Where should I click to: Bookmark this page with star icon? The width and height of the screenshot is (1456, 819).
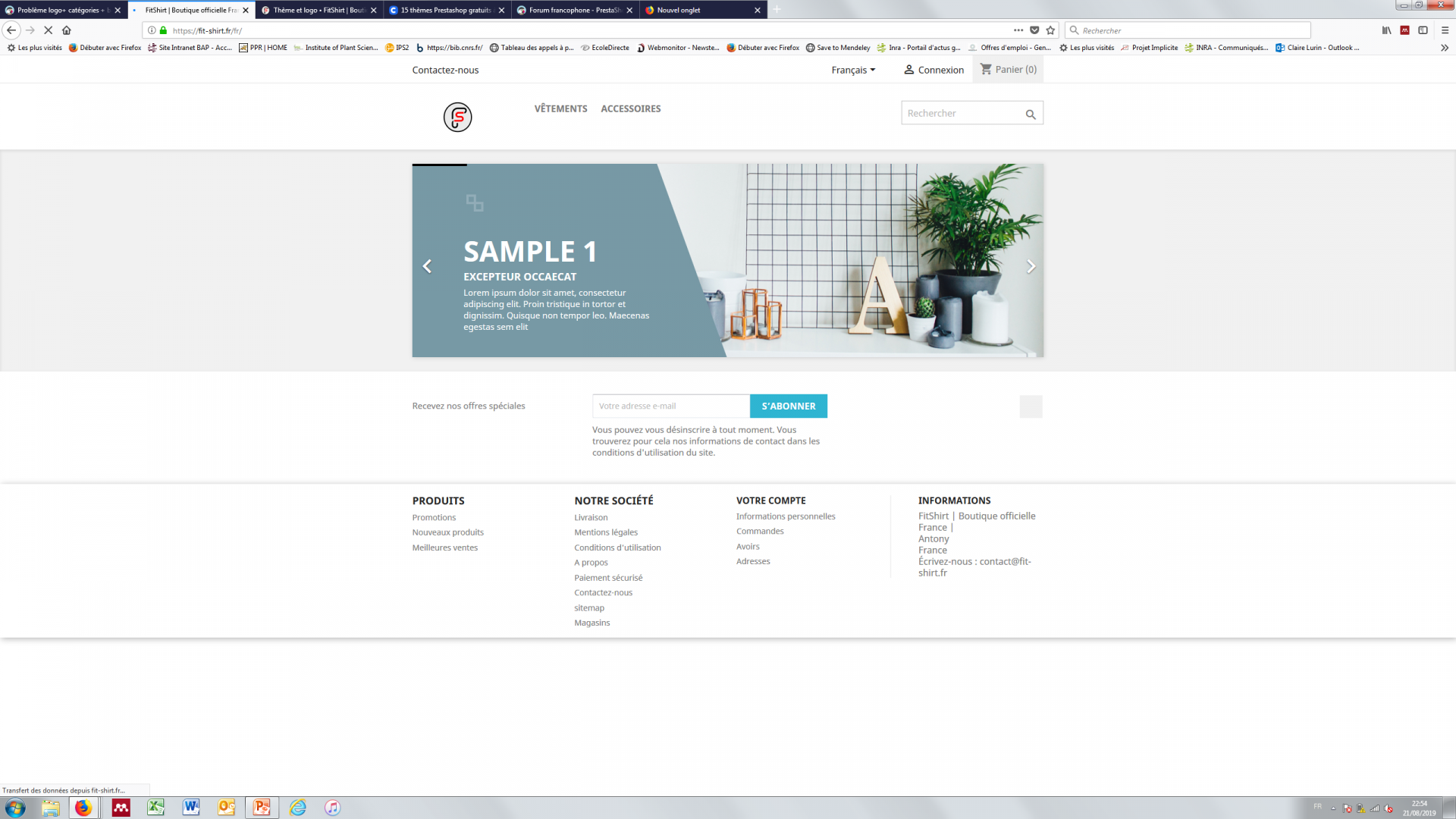coord(1050,30)
